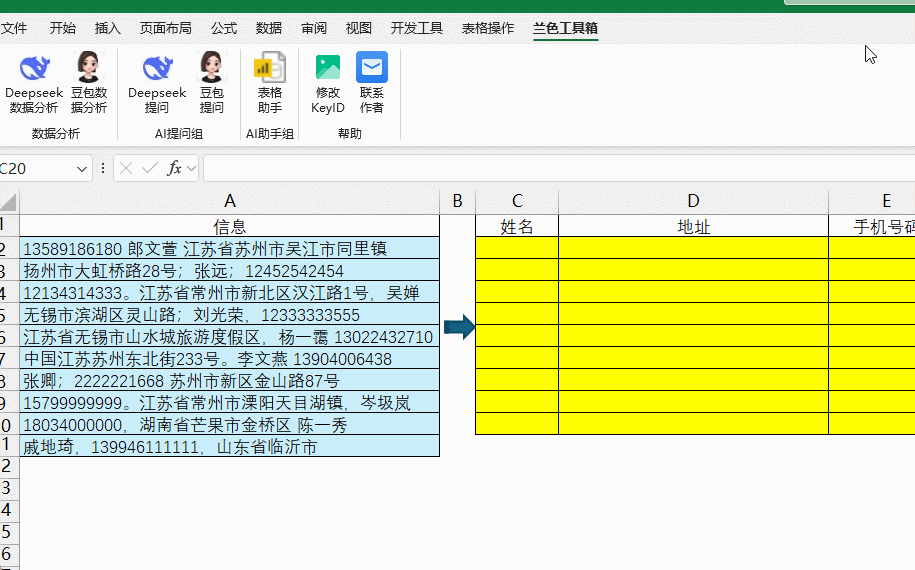This screenshot has width=915, height=570.
Task: Click the 姓名 header cell
Action: [517, 226]
